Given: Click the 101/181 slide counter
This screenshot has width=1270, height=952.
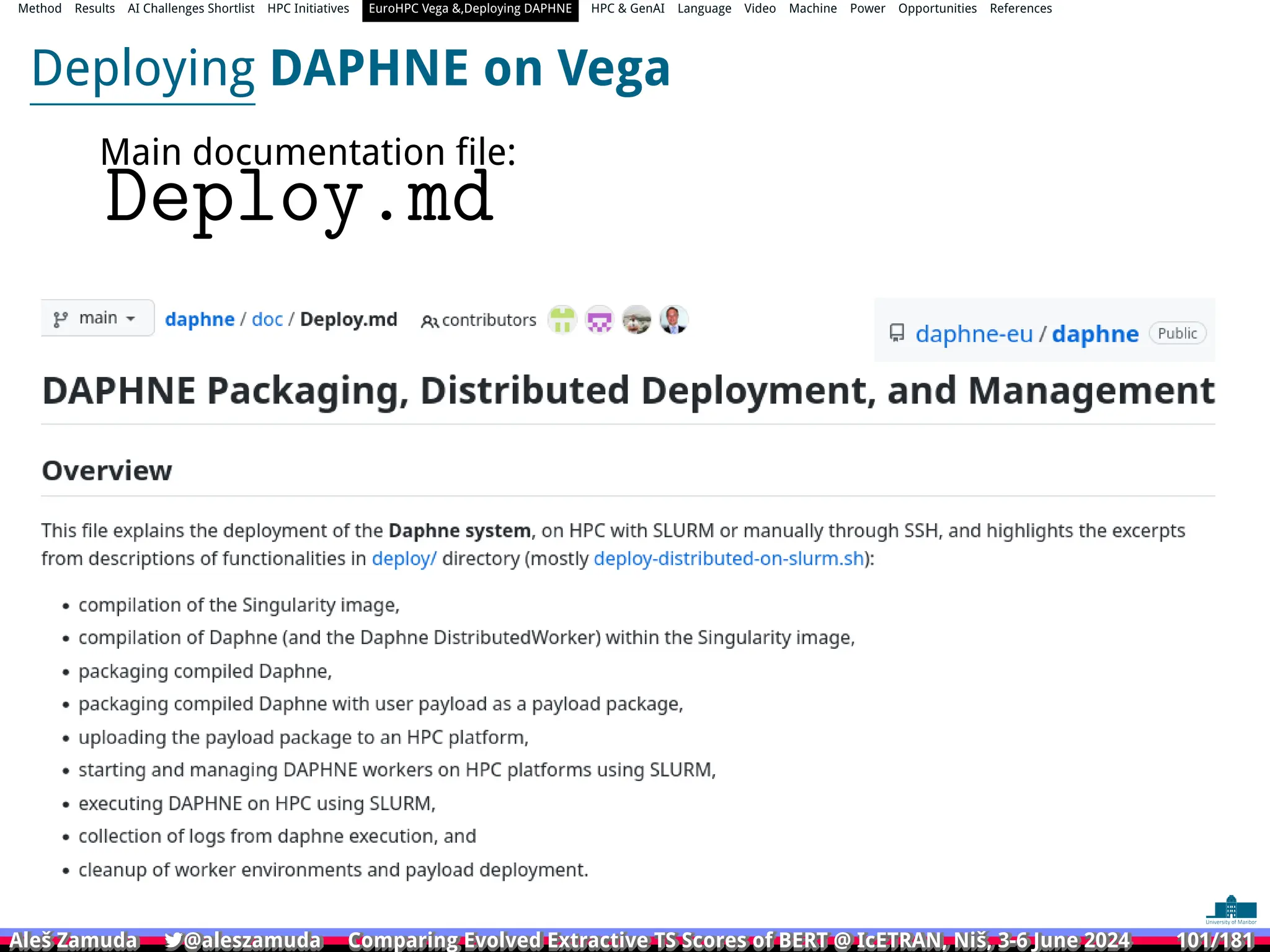Looking at the screenshot, I should (1215, 940).
